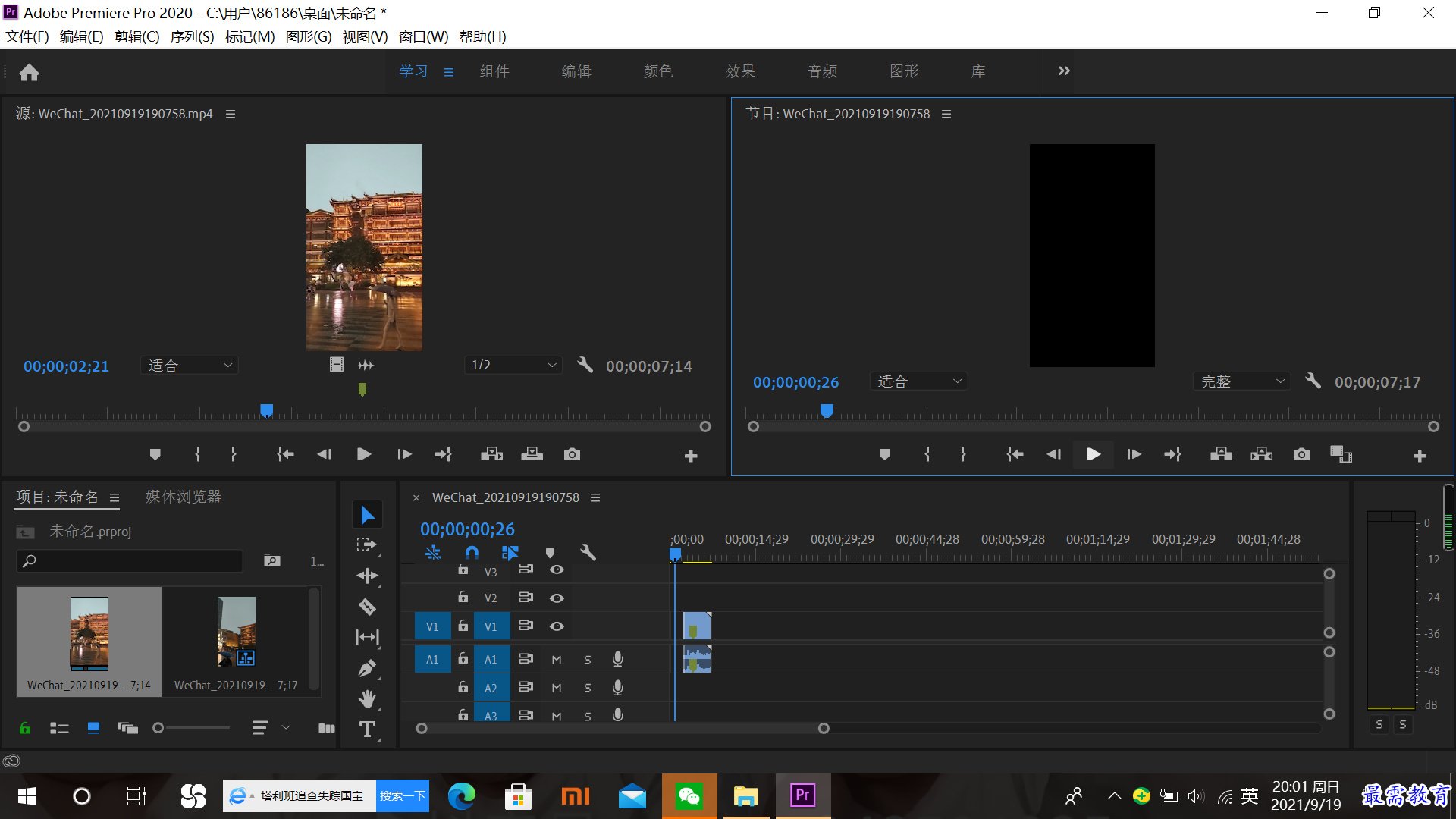Select the Pen tool
Screen dimensions: 1456x819
click(x=367, y=668)
